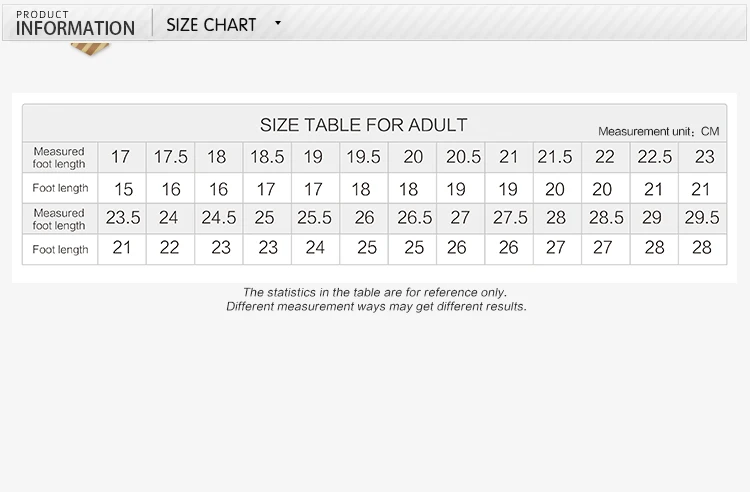Select the 23.5 measured length cell
The image size is (750, 492).
click(x=123, y=218)
